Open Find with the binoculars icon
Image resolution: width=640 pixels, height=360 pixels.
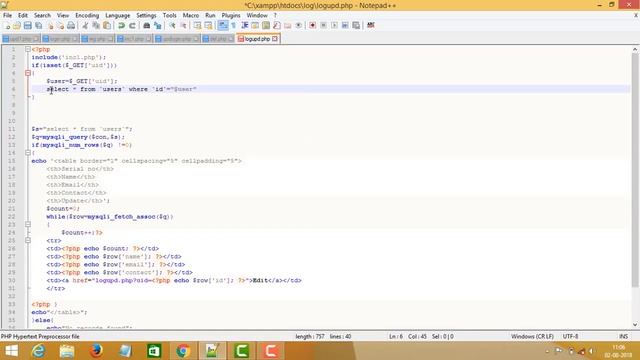click(x=146, y=25)
